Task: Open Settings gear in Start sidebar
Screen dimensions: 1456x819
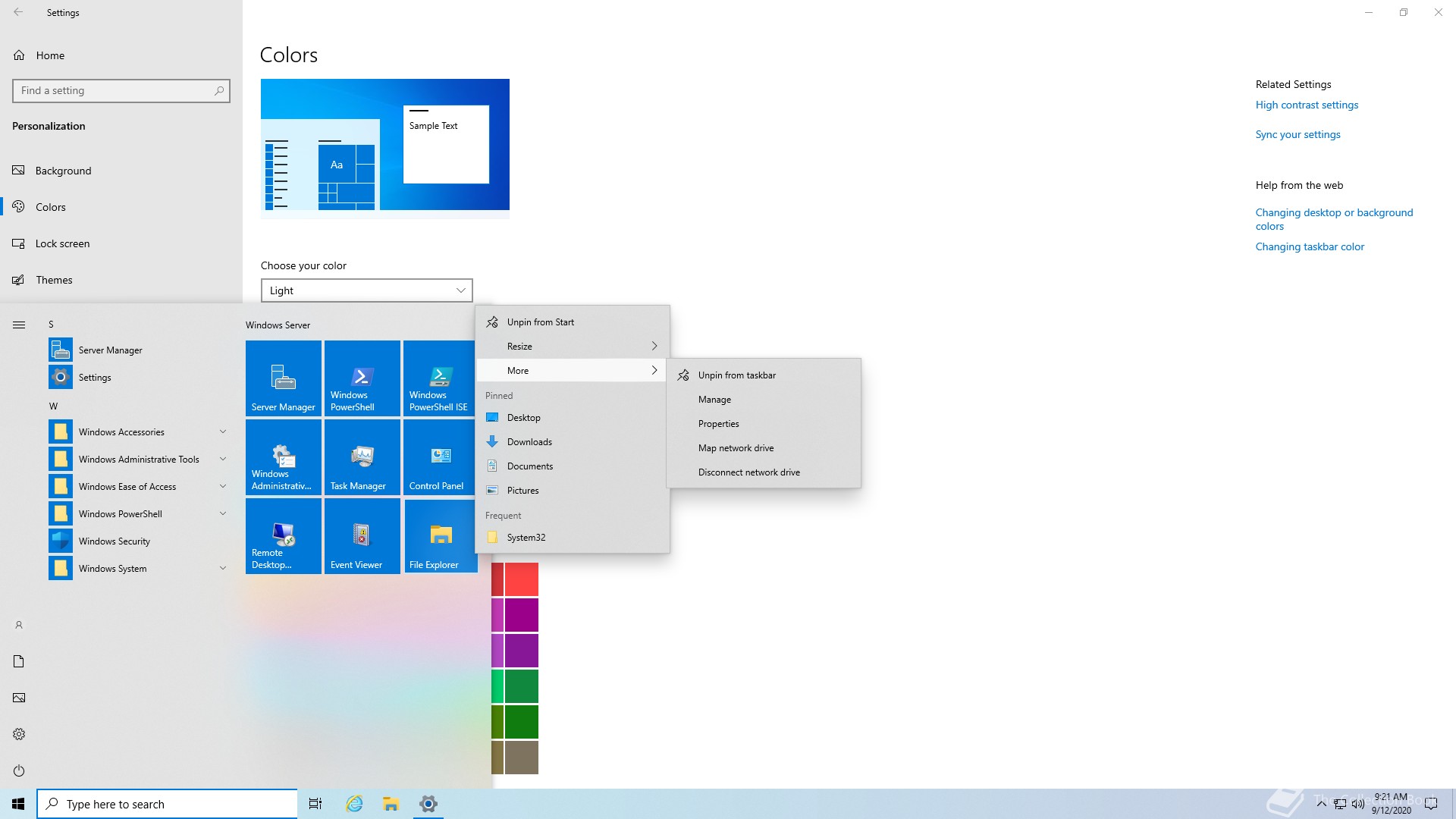Action: pos(19,734)
